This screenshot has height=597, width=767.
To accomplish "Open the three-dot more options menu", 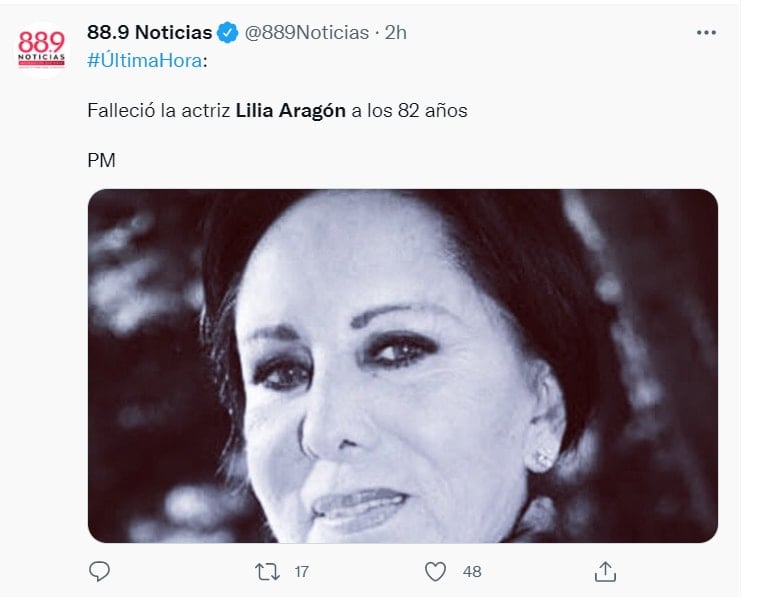I will click(x=706, y=33).
